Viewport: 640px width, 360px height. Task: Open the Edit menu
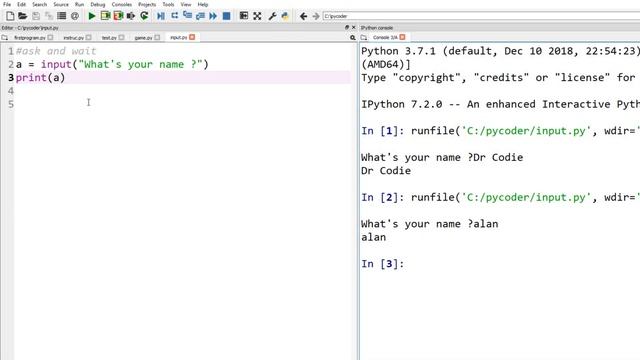click(x=21, y=4)
